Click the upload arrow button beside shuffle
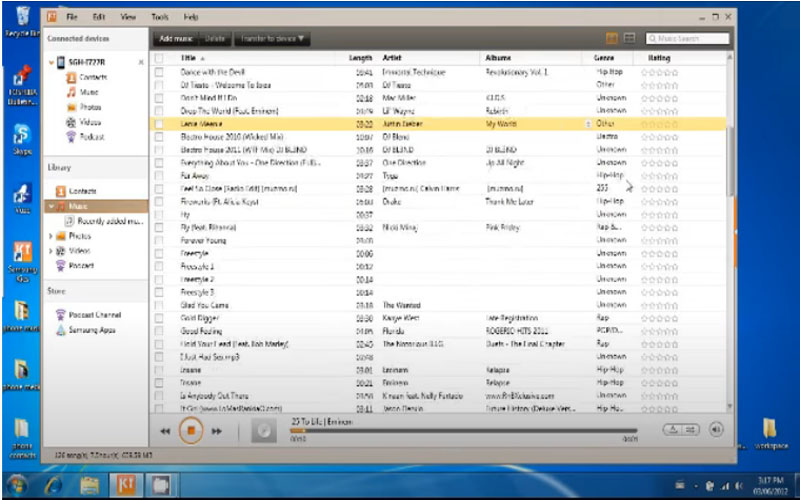 (x=673, y=430)
